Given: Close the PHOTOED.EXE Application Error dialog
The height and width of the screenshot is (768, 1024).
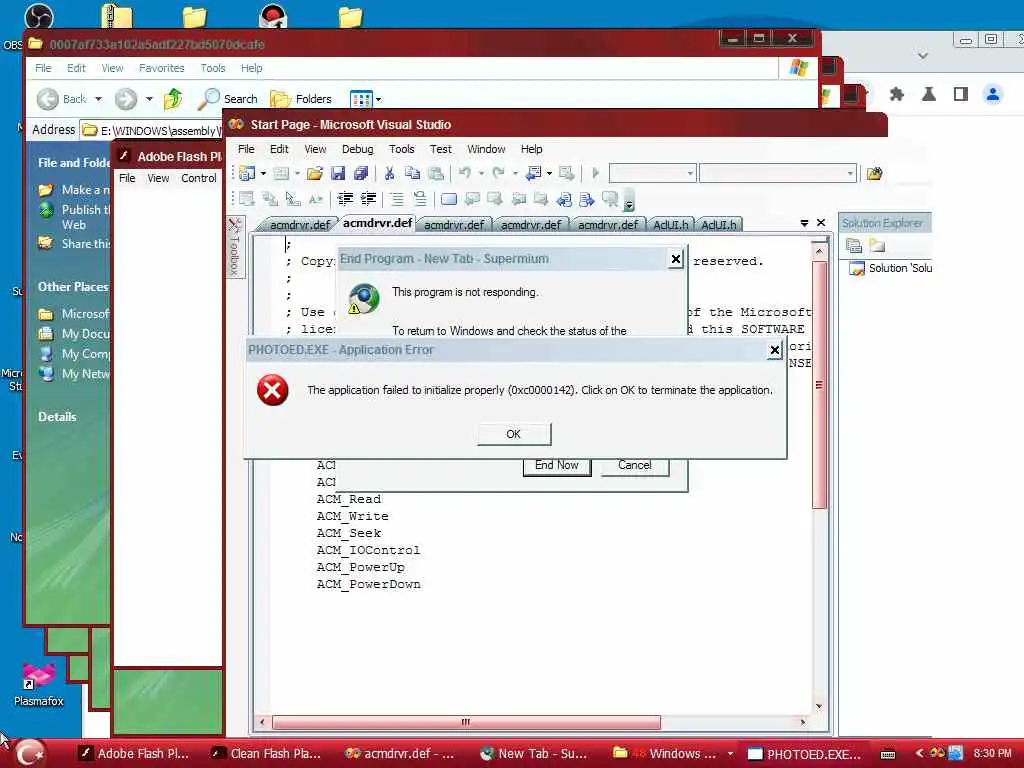Looking at the screenshot, I should [x=775, y=350].
